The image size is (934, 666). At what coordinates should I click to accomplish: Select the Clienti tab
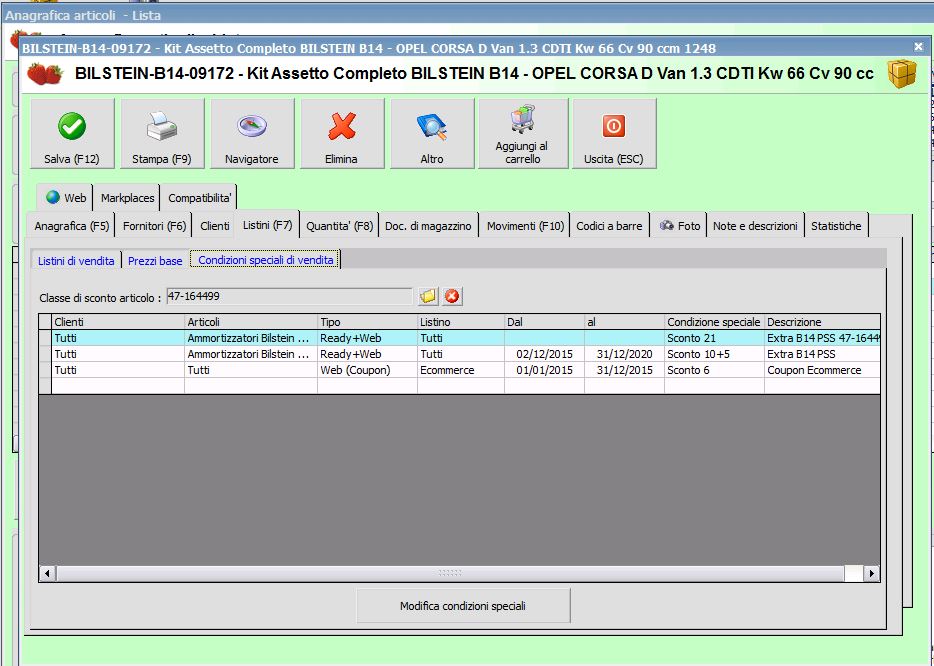214,226
